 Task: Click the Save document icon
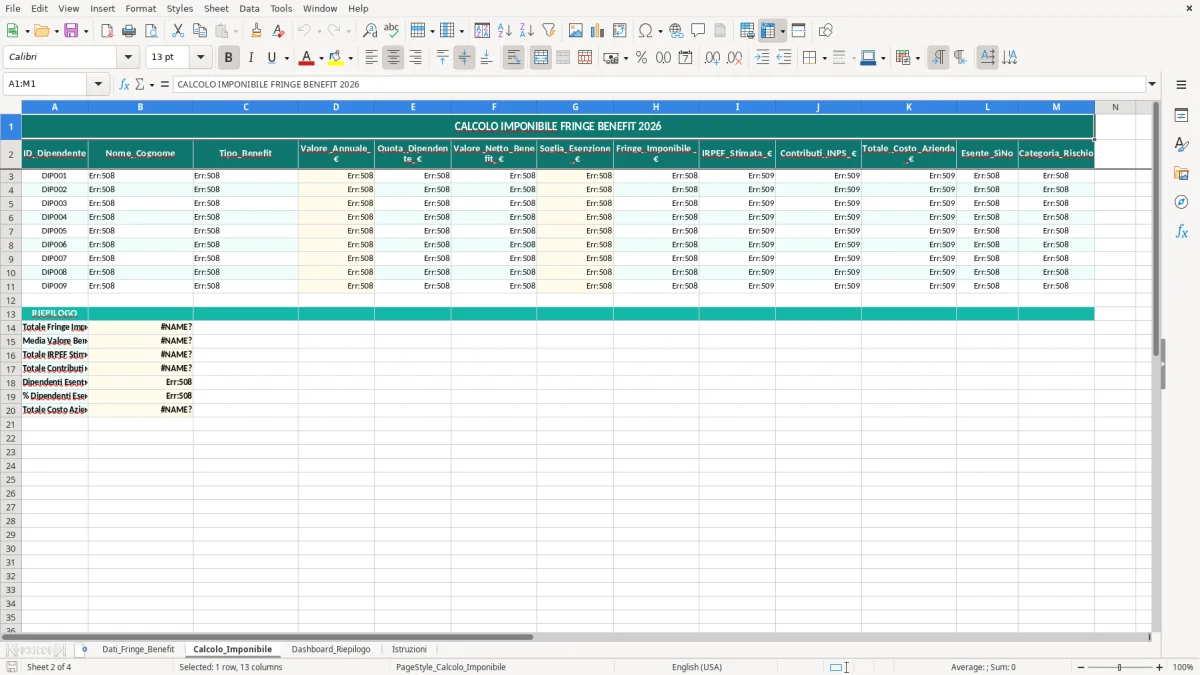click(x=71, y=31)
